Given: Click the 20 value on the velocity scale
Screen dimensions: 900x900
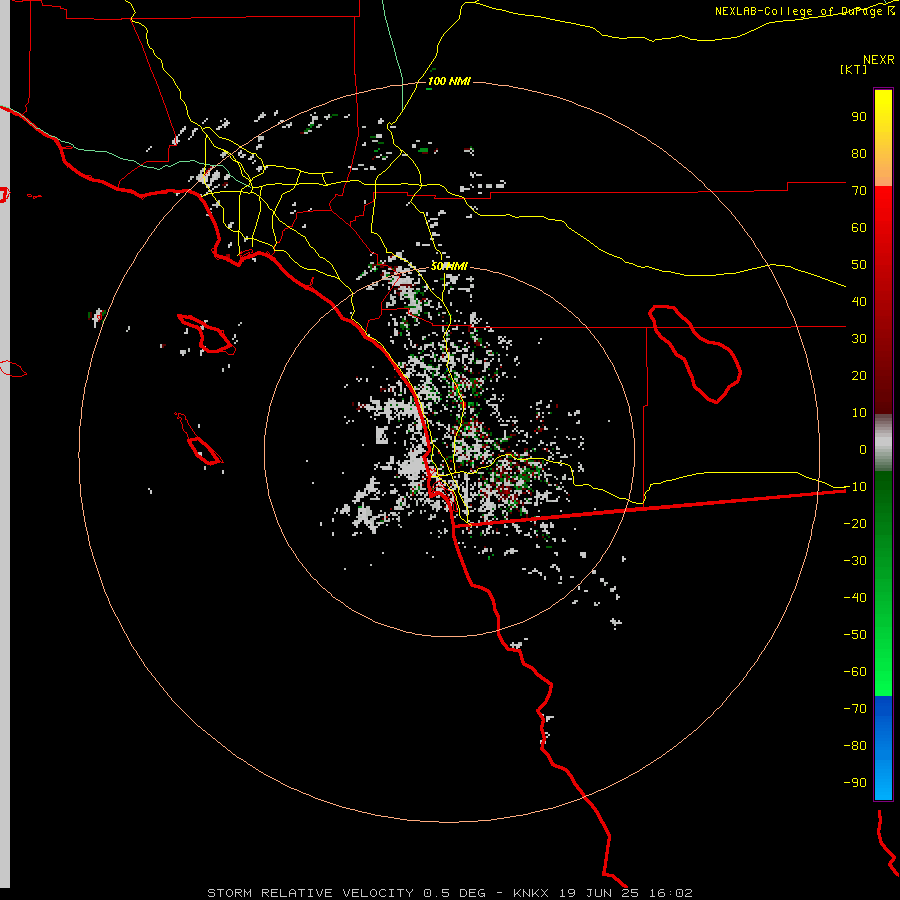Looking at the screenshot, I should (859, 376).
